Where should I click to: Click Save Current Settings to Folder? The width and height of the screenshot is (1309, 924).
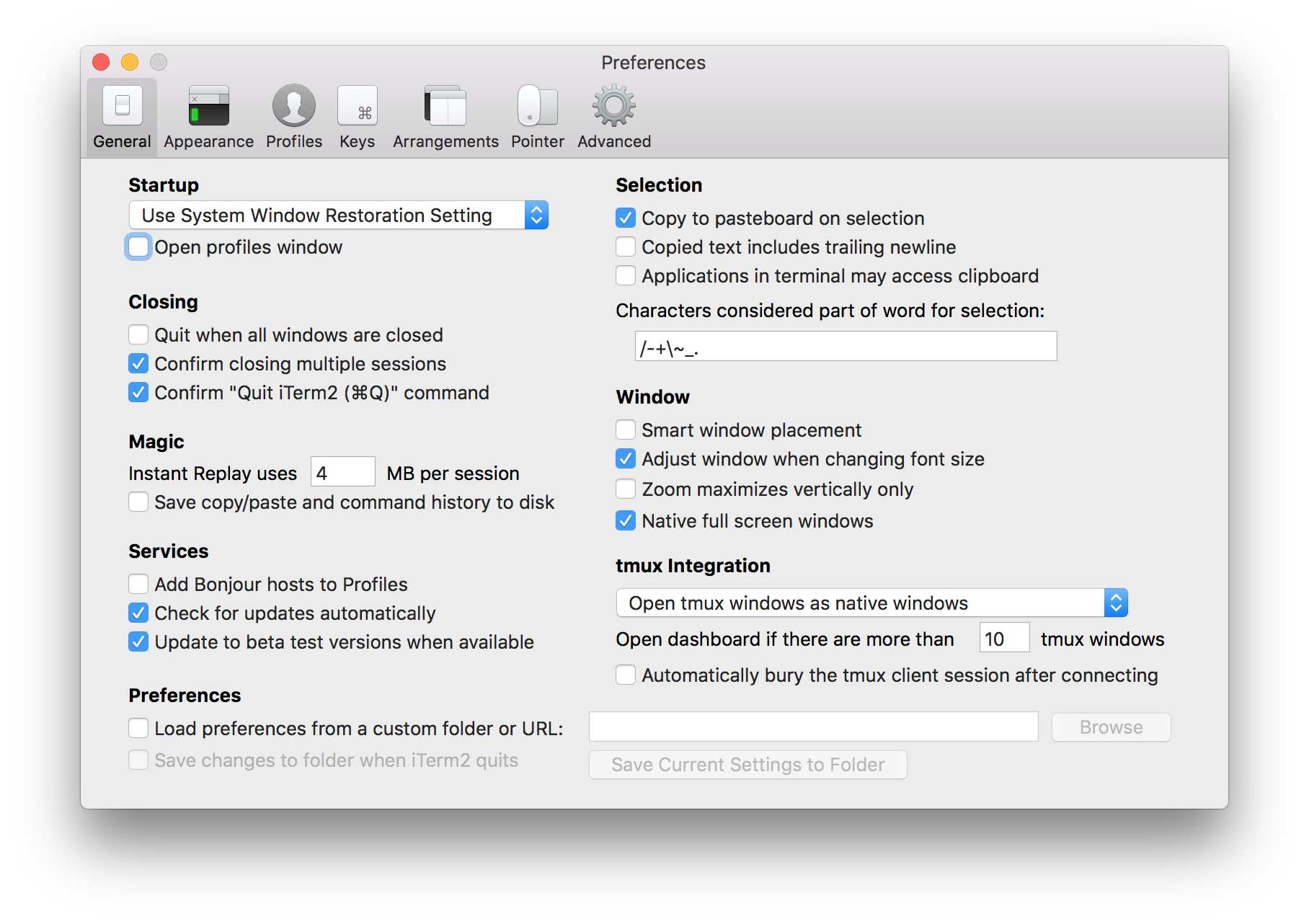(748, 765)
